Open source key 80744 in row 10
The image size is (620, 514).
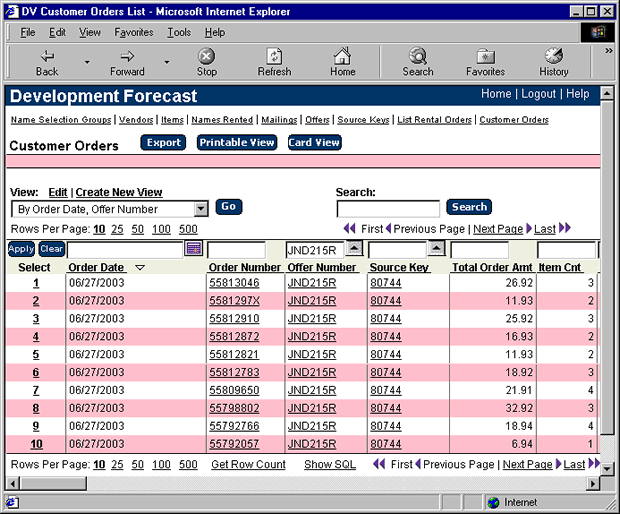click(386, 444)
